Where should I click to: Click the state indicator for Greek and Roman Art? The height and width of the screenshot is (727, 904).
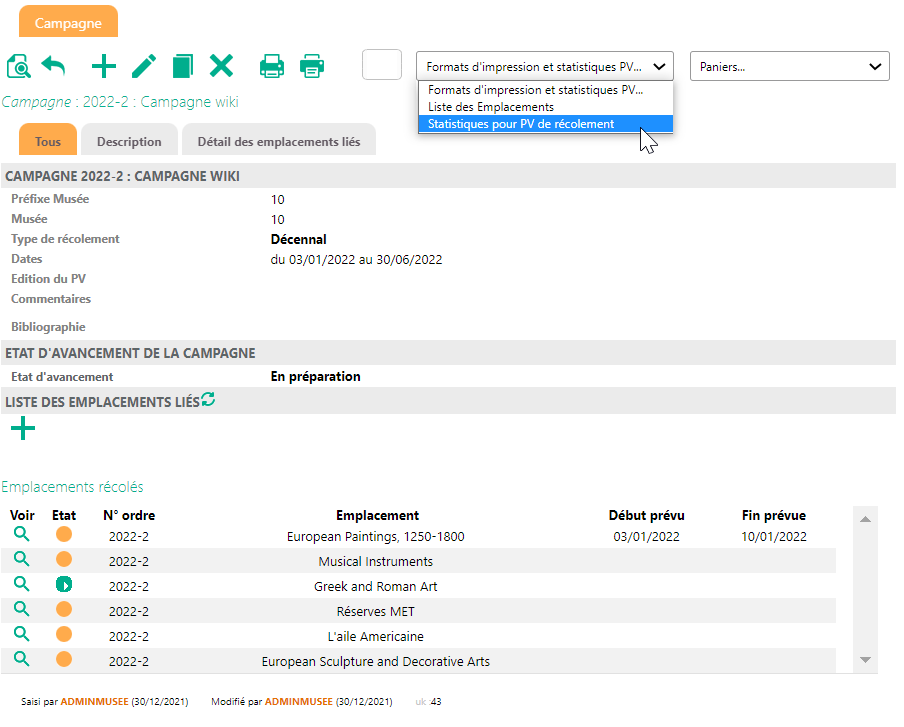tap(64, 585)
